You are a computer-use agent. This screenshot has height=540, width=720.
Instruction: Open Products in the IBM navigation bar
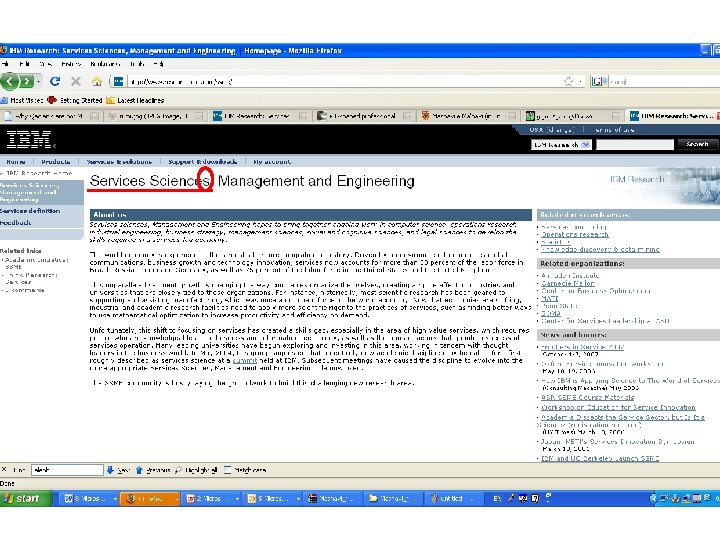coord(56,162)
